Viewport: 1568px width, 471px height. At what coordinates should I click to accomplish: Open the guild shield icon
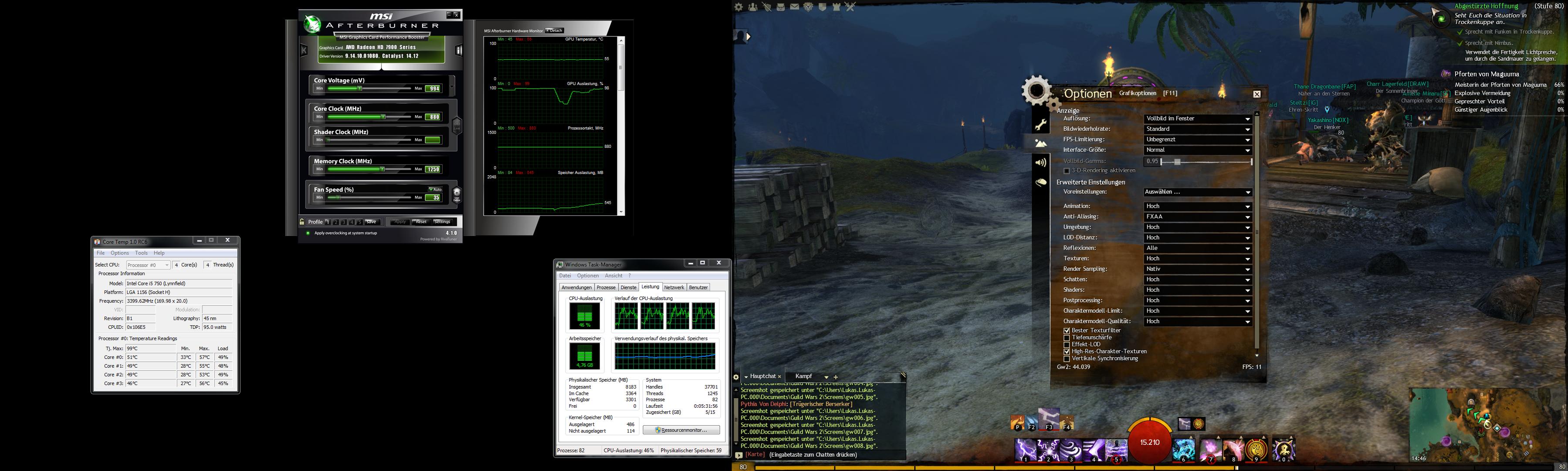click(823, 7)
